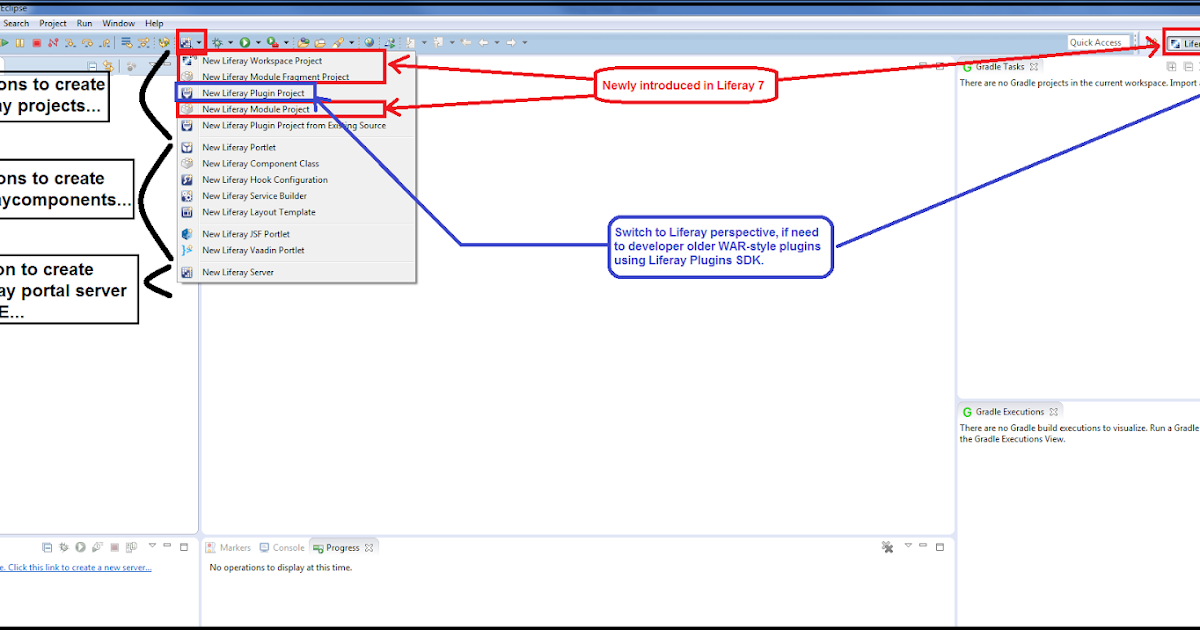1200x630 pixels.
Task: Expand all nodes in Gradle Tasks view
Action: [x=1172, y=67]
